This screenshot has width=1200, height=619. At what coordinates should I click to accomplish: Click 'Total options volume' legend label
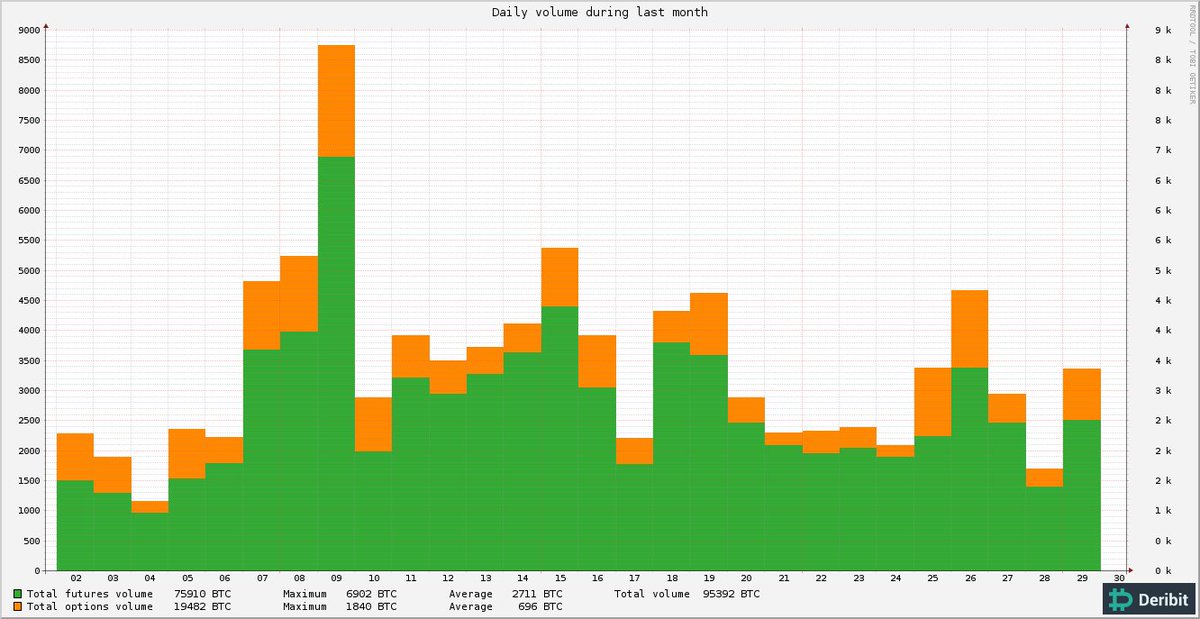point(91,606)
